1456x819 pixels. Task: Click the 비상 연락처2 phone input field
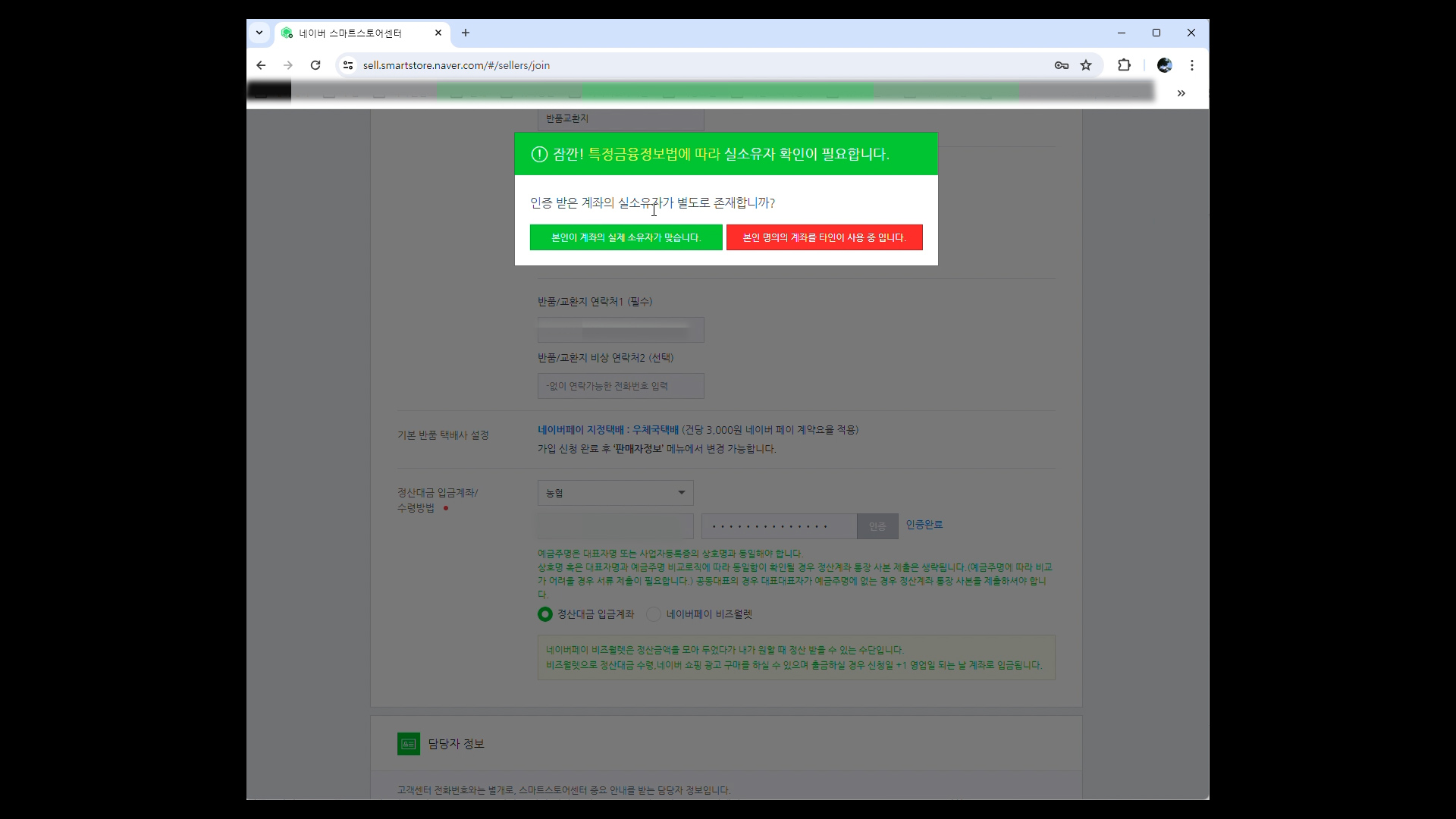tap(620, 386)
